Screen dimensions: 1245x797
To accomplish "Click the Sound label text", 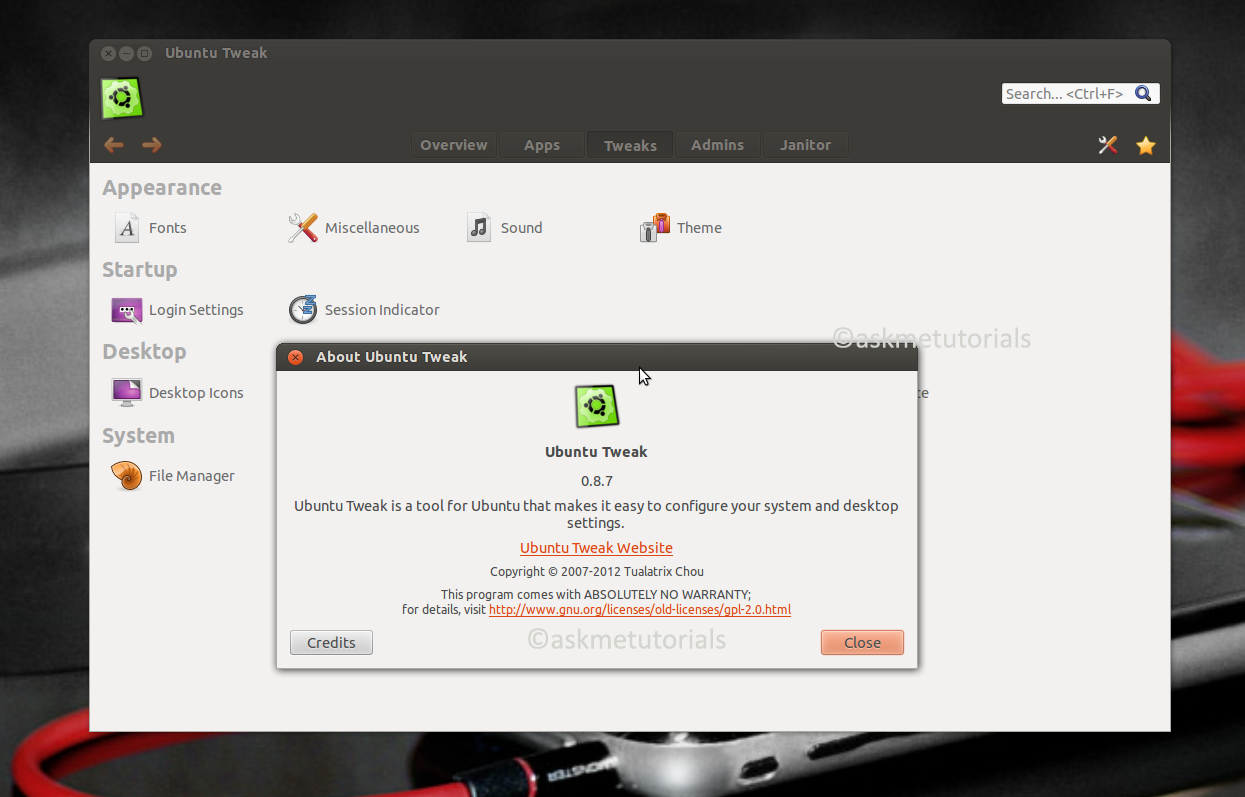I will point(521,228).
